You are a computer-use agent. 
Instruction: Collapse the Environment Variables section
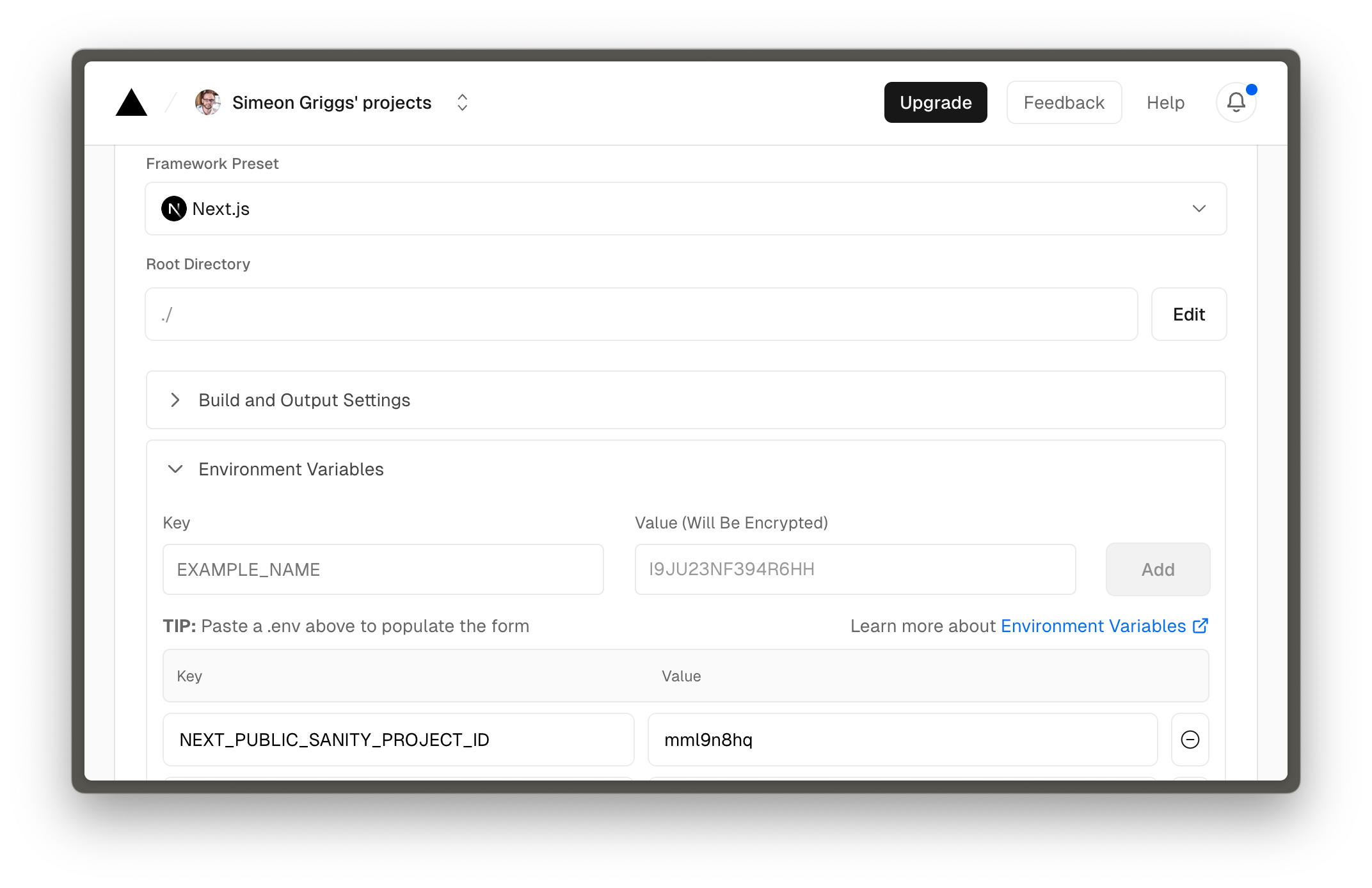click(175, 469)
